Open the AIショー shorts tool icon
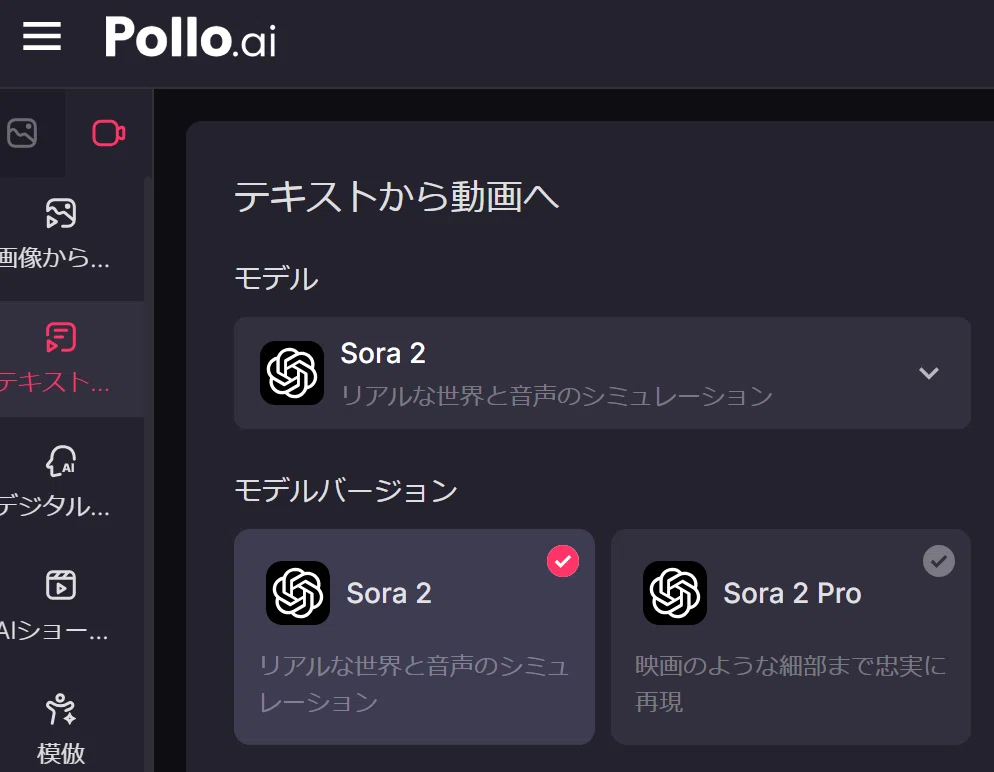This screenshot has height=772, width=994. [x=61, y=585]
